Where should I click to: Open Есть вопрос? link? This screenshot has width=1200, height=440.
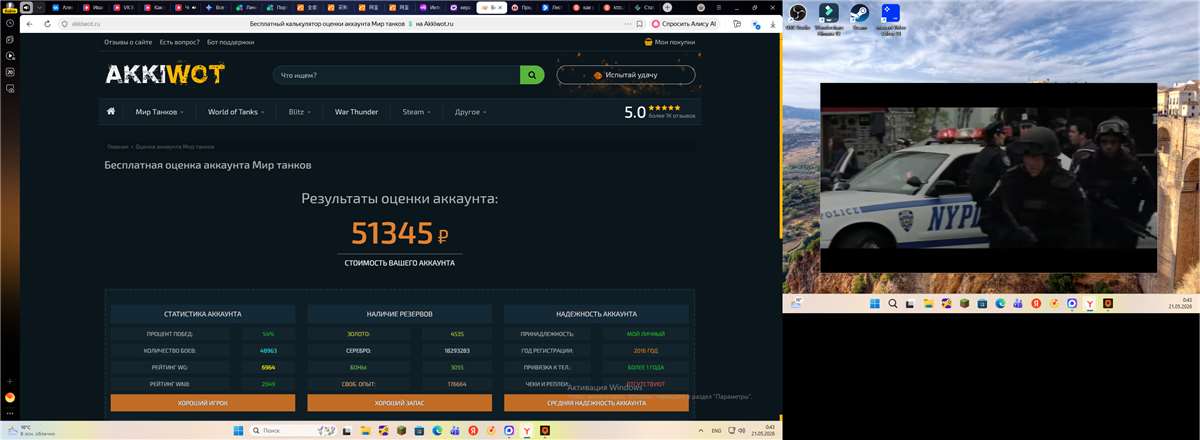180,43
